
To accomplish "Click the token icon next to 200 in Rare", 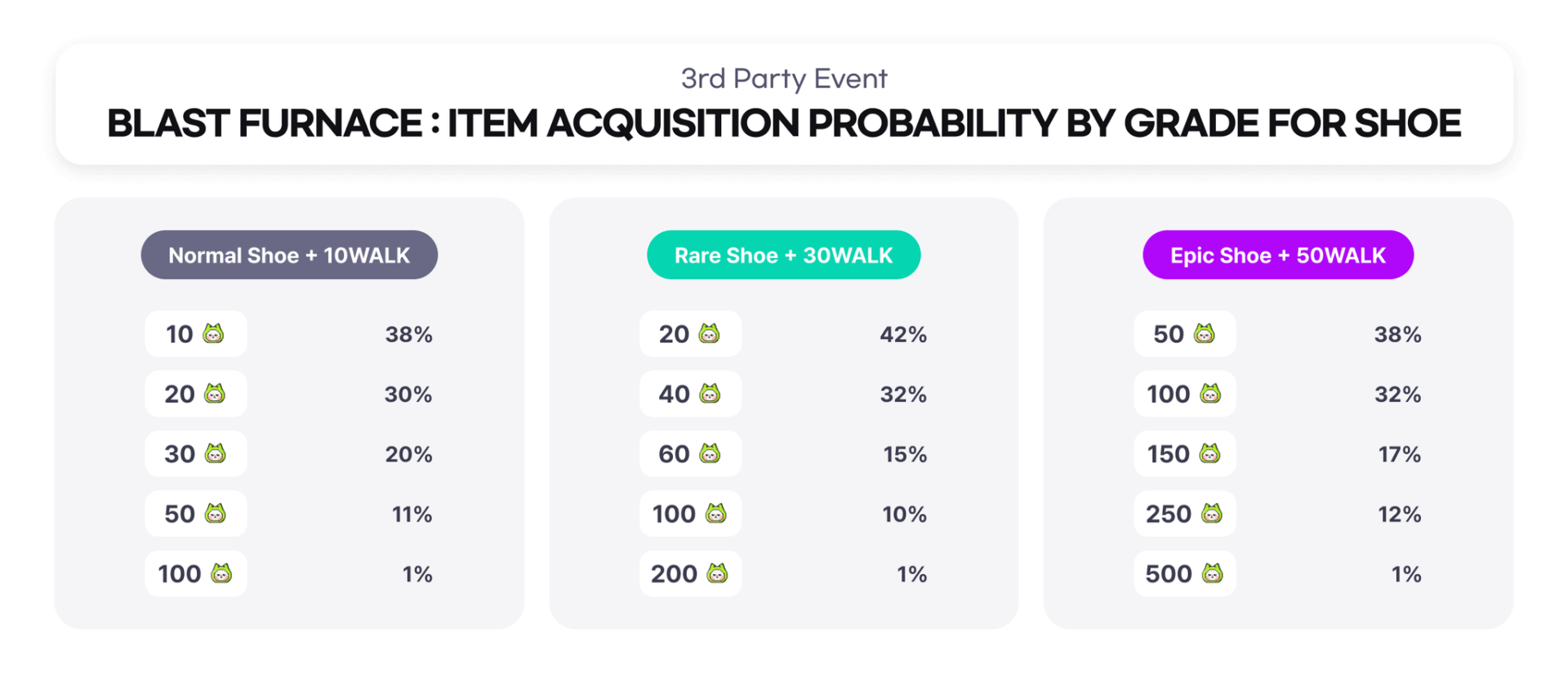I will (x=717, y=573).
